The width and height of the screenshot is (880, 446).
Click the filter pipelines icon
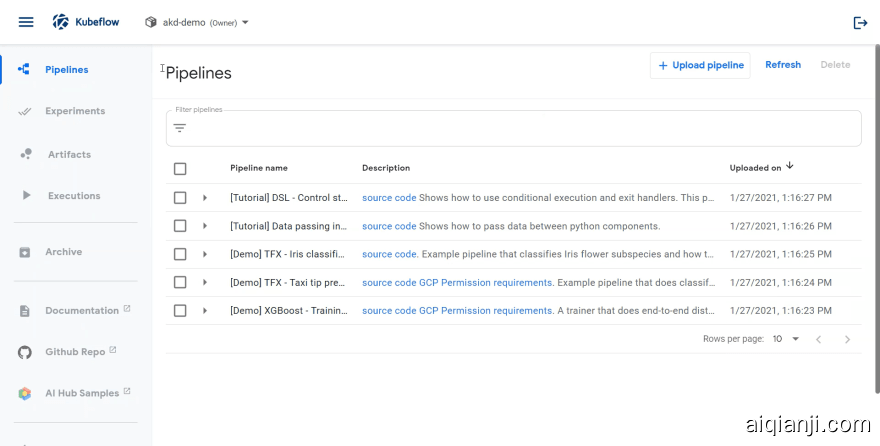click(180, 128)
